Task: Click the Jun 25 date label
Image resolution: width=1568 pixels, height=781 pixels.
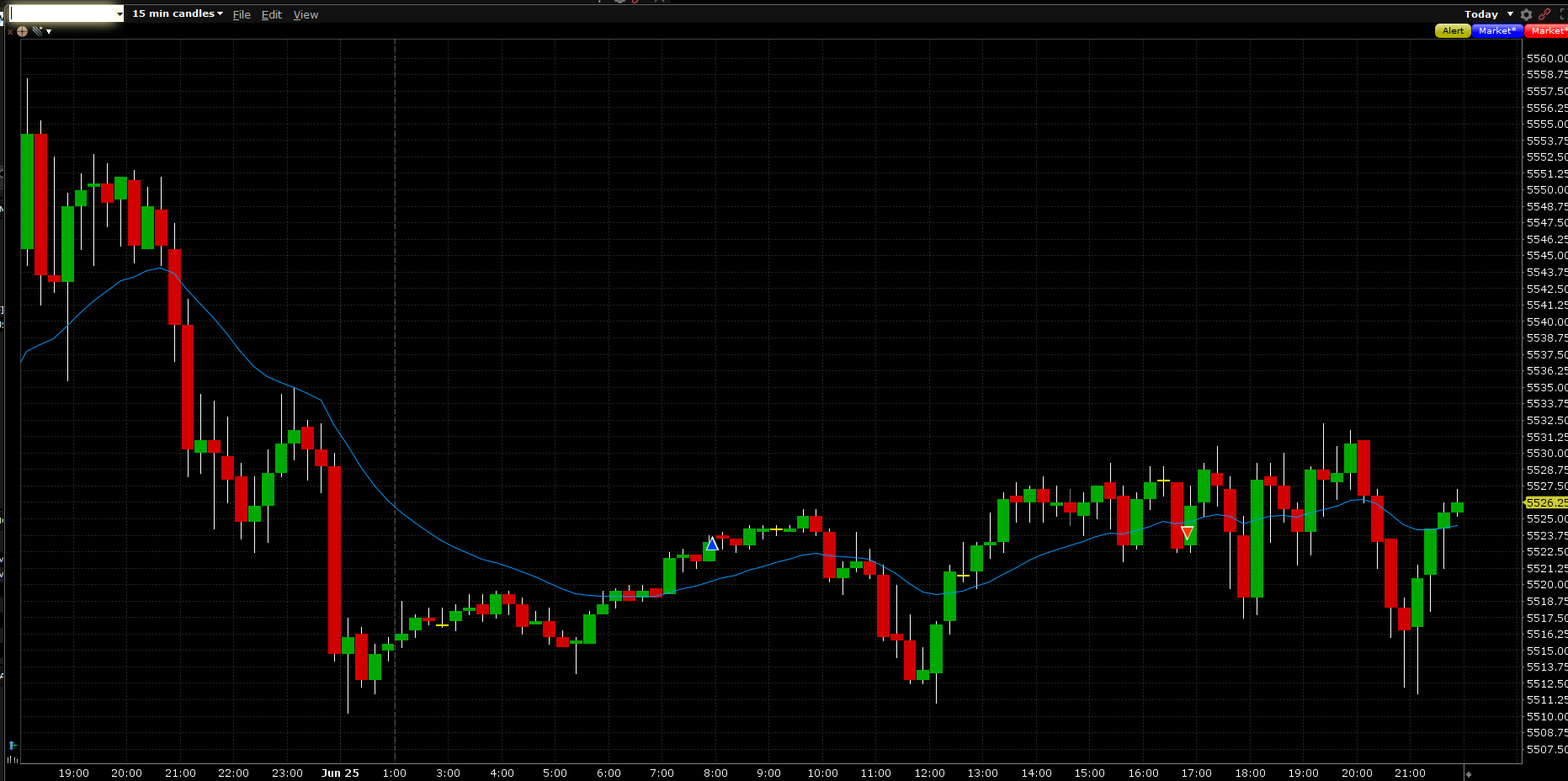Action: (340, 773)
